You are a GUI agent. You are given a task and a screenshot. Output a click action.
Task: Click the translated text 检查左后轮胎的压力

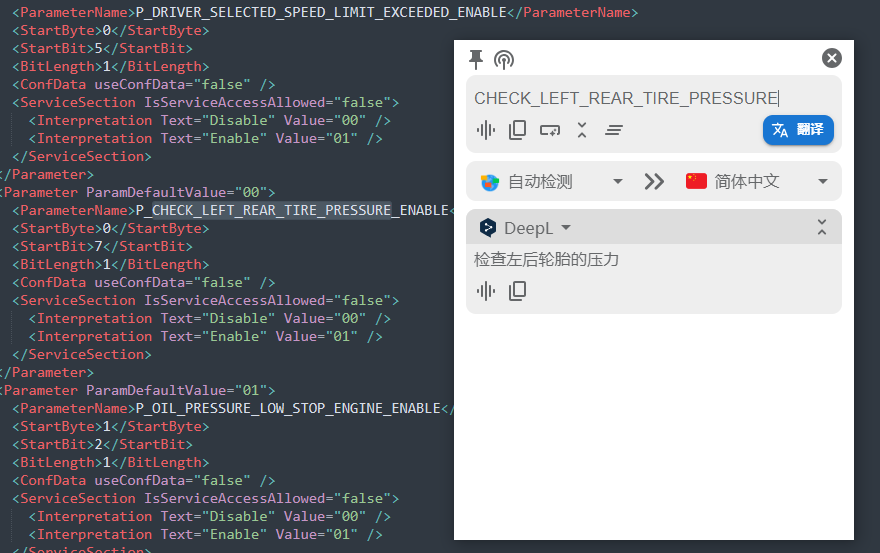click(x=546, y=259)
